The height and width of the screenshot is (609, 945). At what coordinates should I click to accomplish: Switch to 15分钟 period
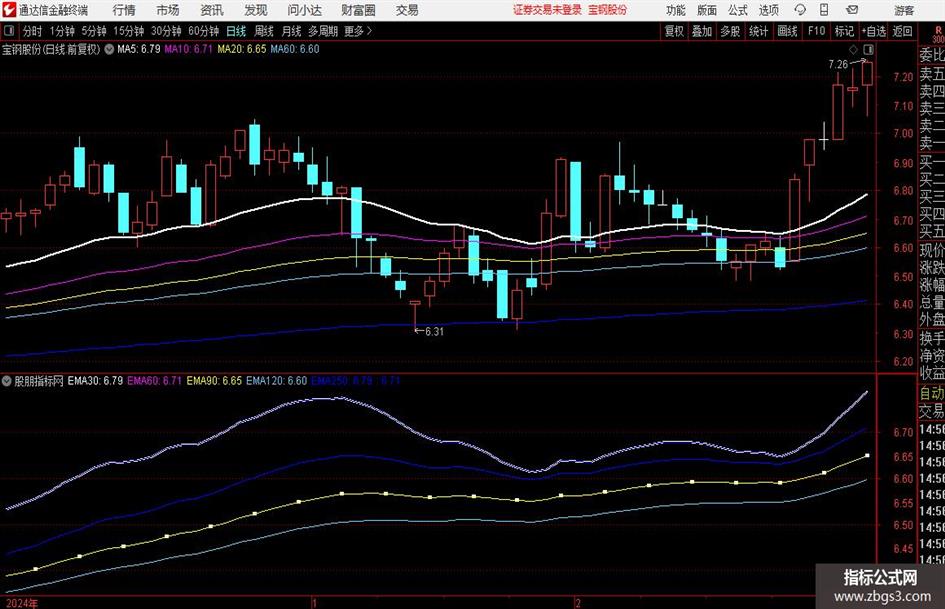click(x=129, y=31)
